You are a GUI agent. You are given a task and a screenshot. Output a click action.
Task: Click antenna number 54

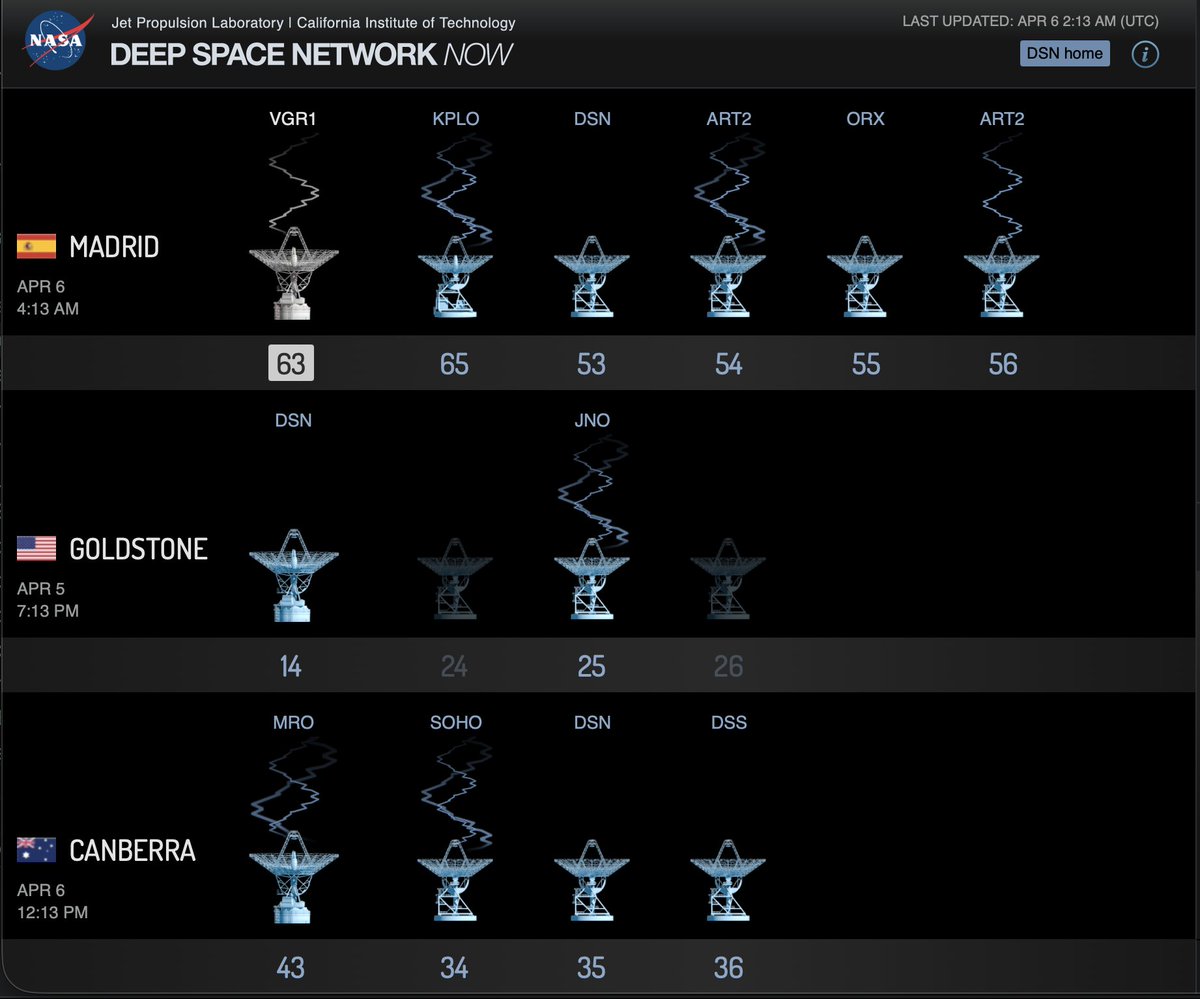pyautogui.click(x=728, y=364)
